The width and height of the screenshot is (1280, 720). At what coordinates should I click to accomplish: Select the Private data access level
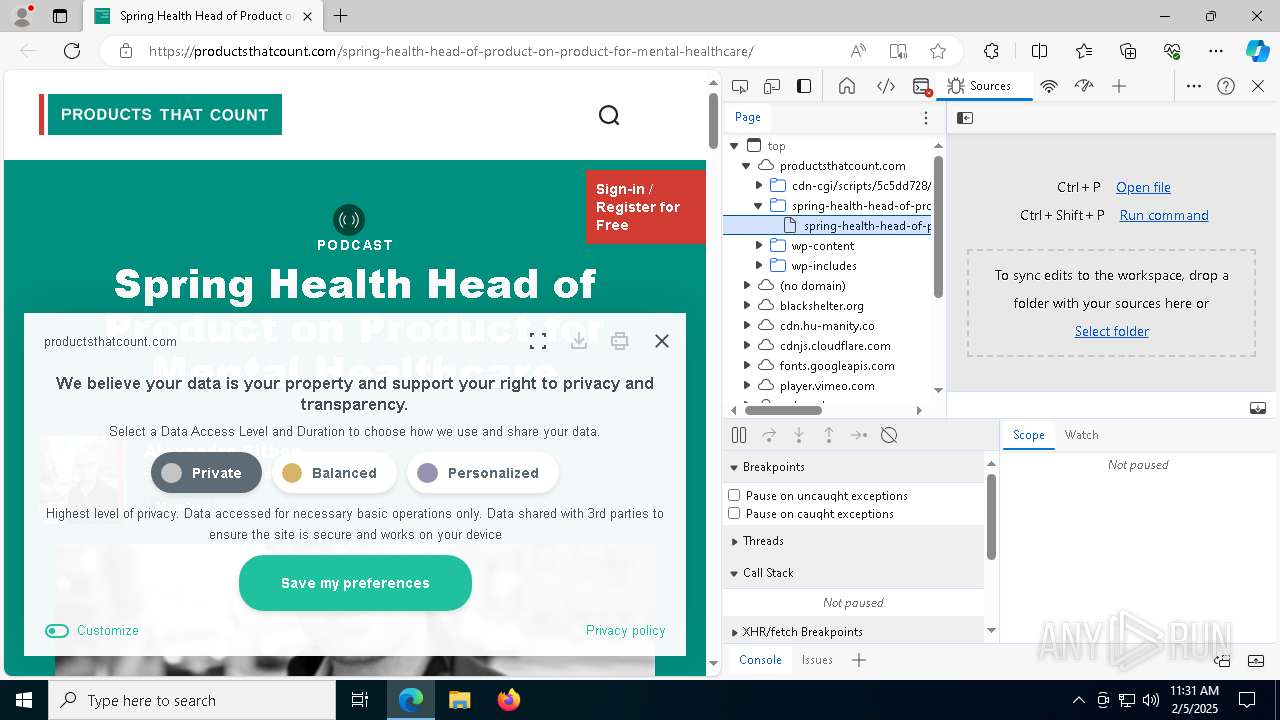tap(206, 473)
